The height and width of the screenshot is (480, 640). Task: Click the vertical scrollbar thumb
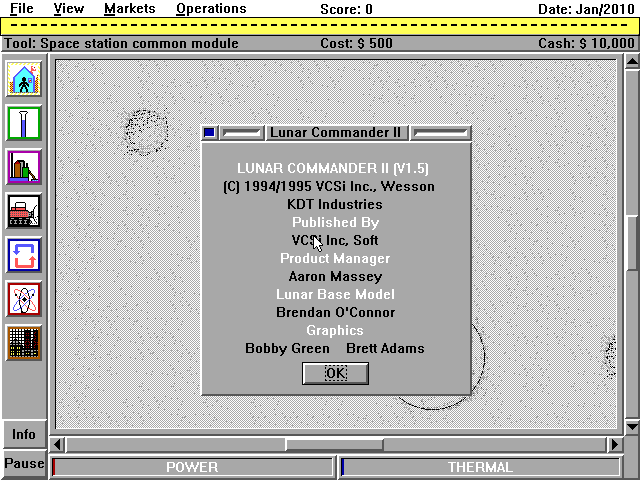pos(632,243)
